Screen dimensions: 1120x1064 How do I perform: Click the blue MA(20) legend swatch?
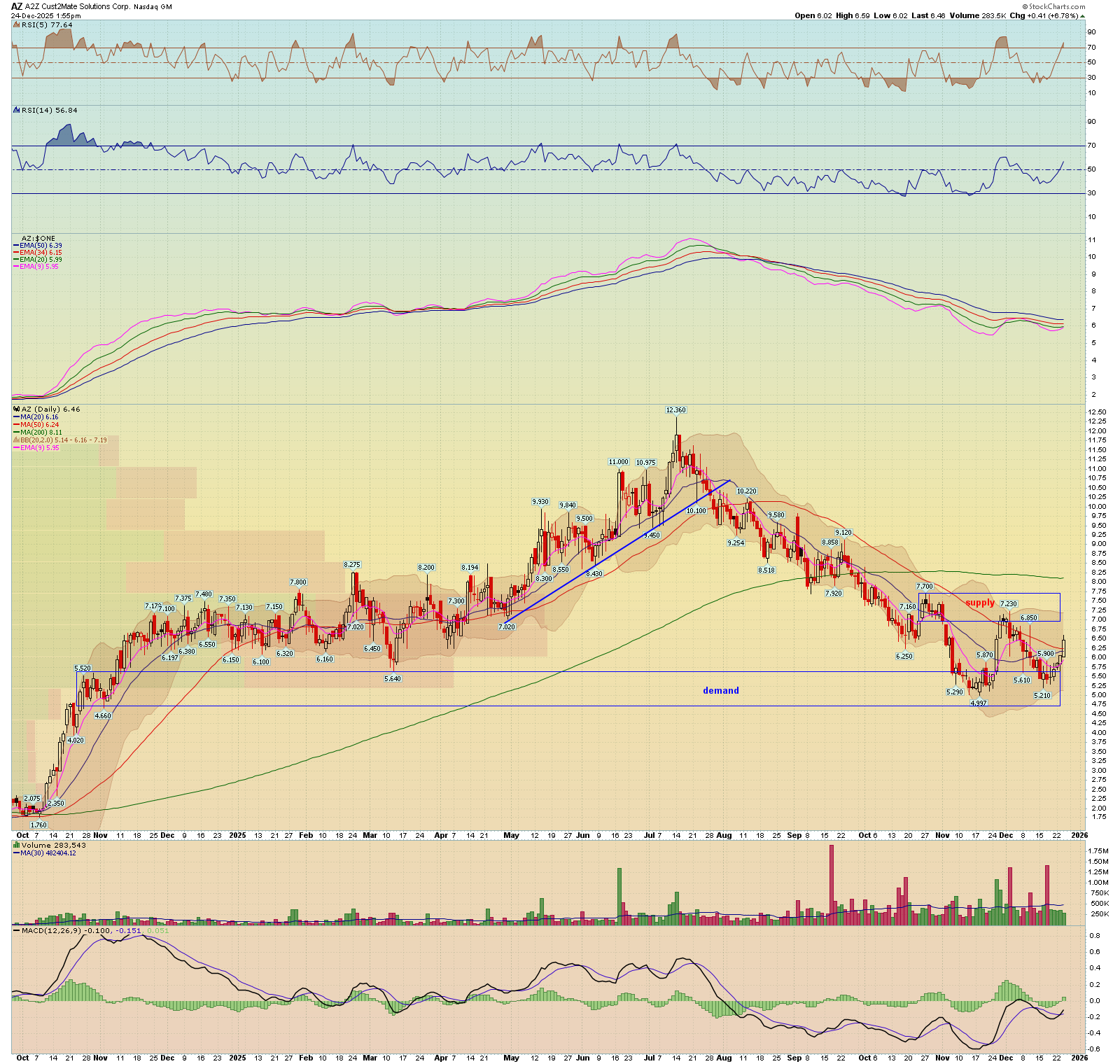coord(15,417)
